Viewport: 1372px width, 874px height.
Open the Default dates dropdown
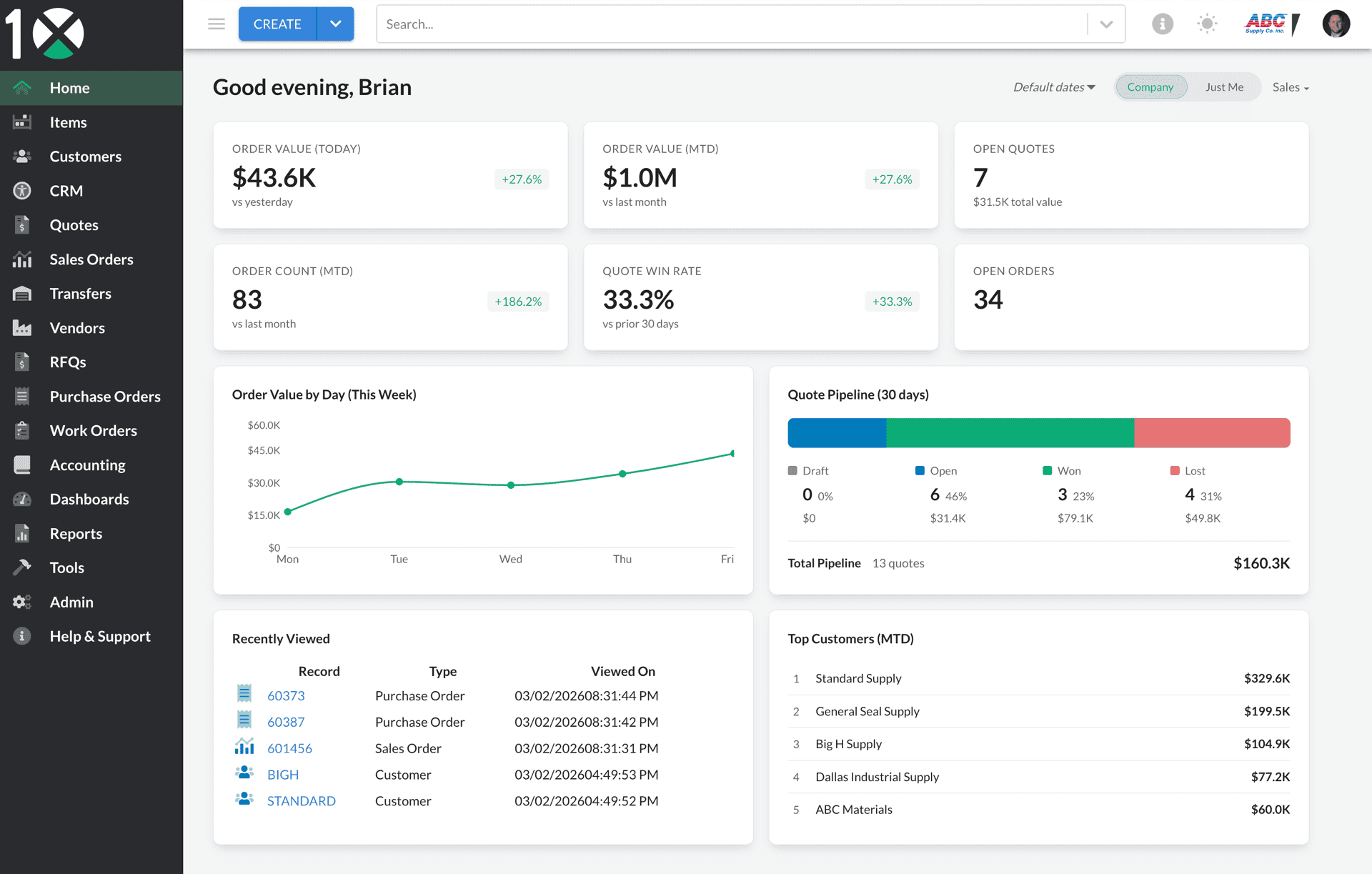[x=1054, y=87]
